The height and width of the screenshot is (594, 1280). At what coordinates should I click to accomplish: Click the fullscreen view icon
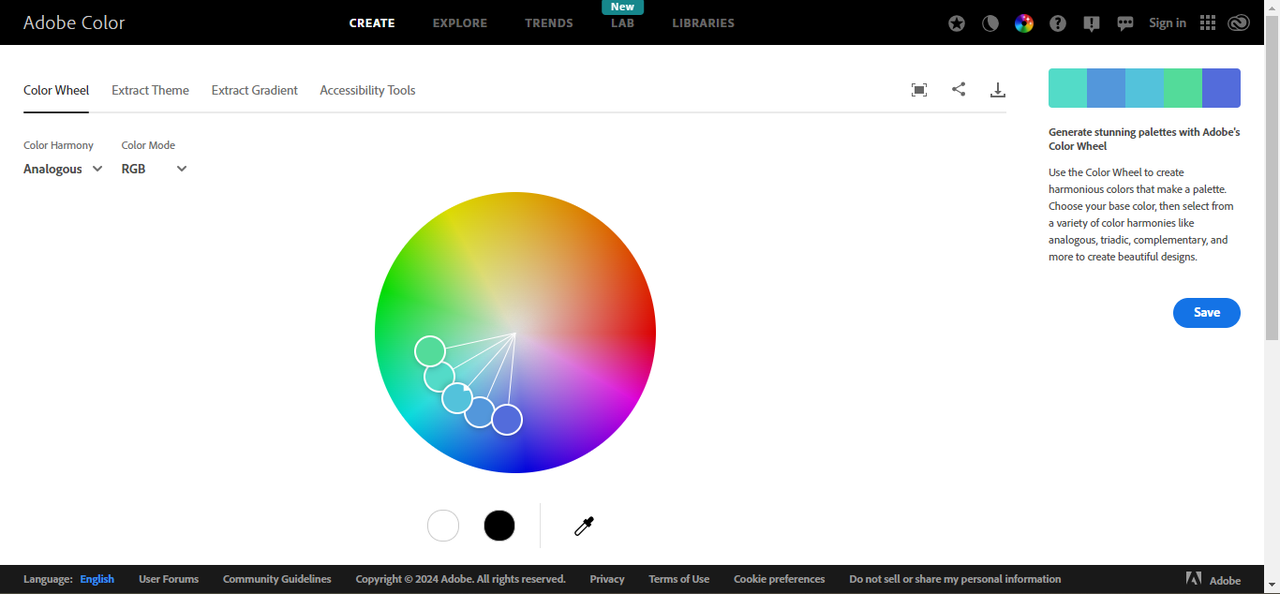coord(919,90)
